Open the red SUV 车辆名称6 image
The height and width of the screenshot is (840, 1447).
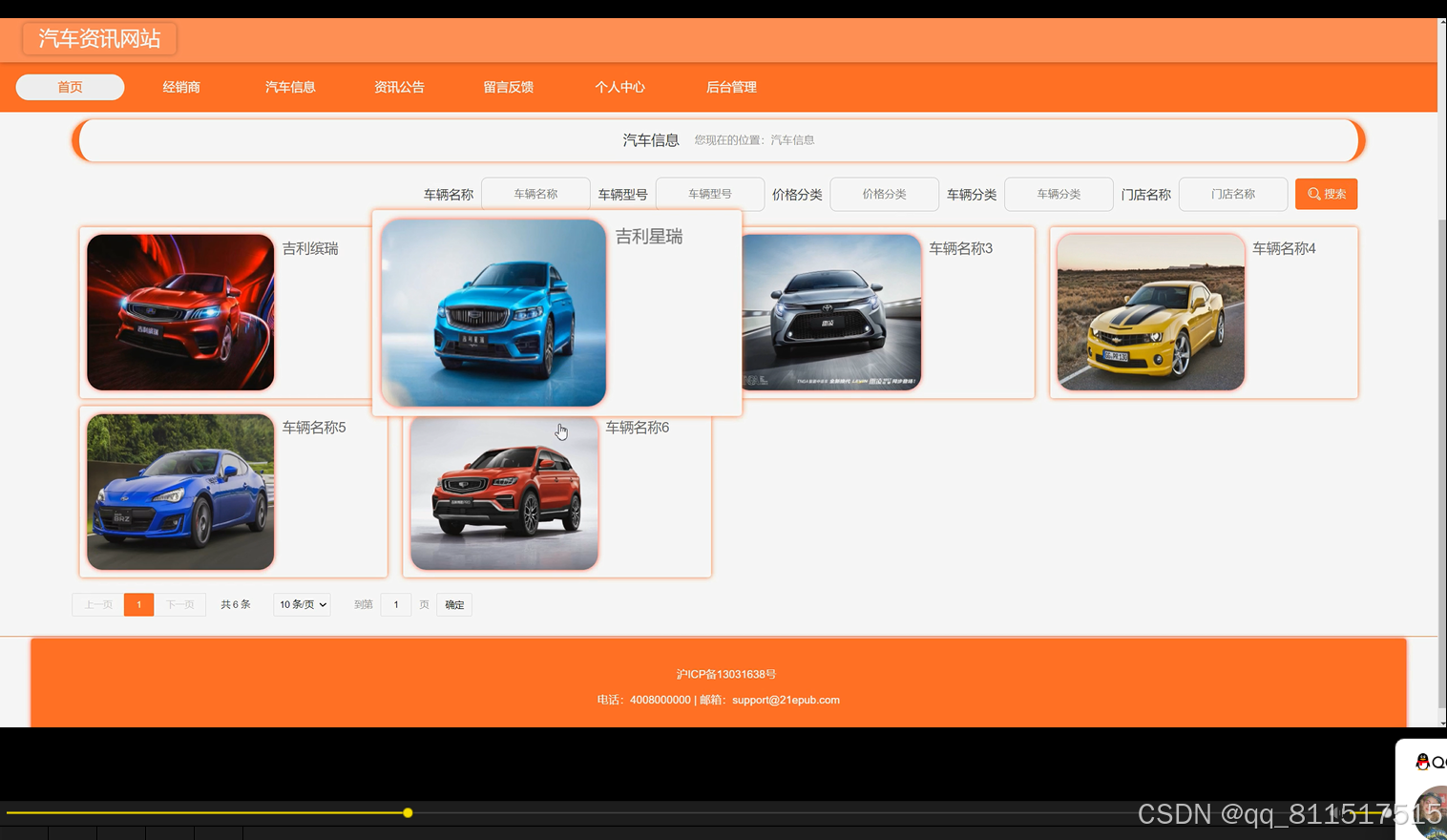[x=504, y=493]
